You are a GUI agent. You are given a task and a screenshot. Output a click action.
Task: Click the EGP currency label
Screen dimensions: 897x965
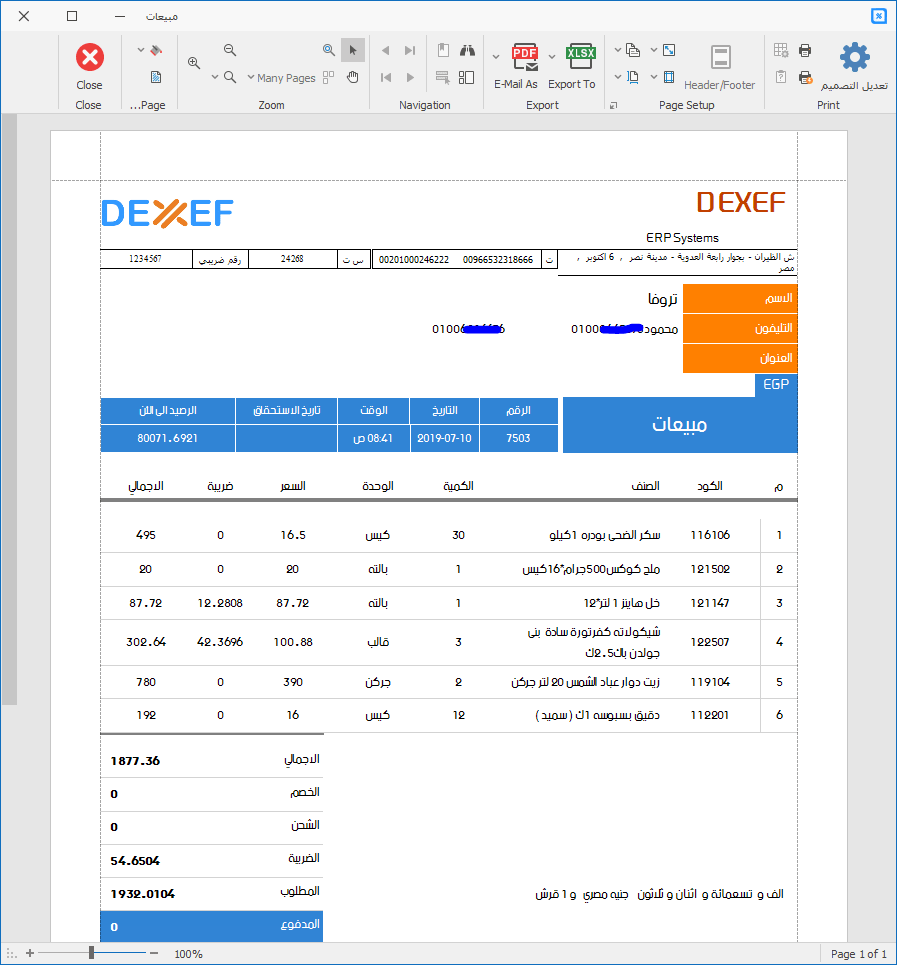tap(776, 385)
